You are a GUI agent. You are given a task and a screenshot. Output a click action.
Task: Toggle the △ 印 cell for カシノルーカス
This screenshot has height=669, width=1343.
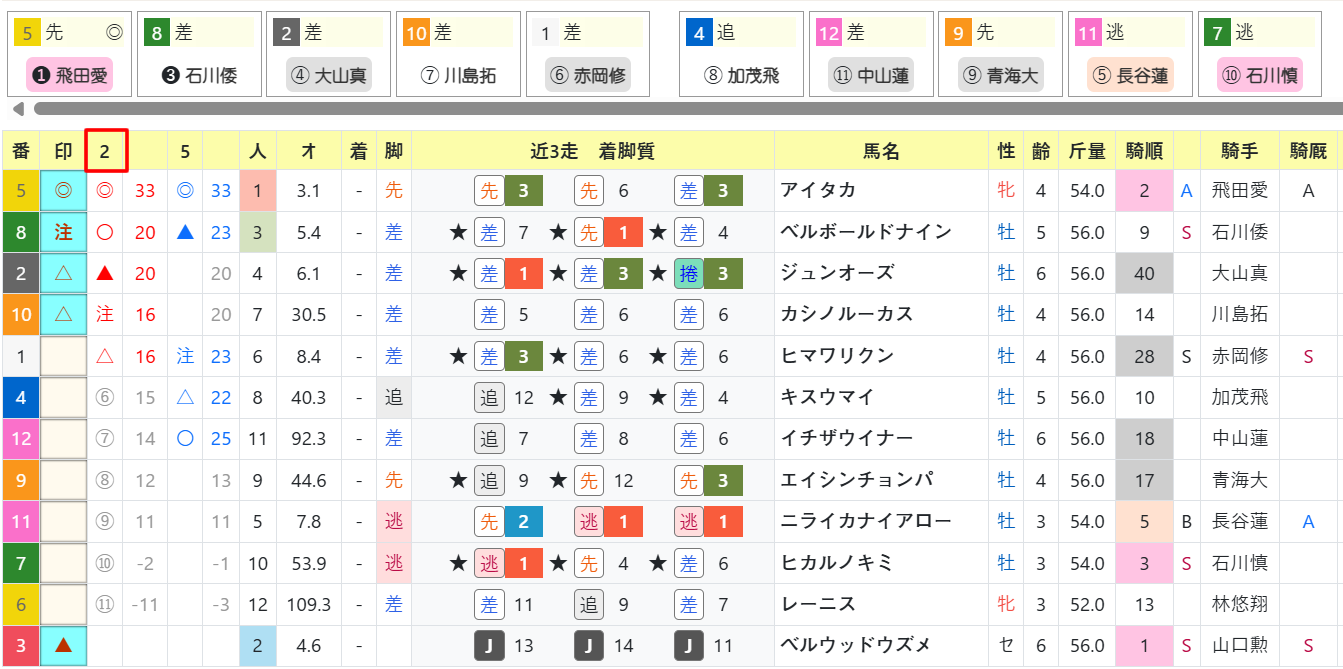coord(63,315)
